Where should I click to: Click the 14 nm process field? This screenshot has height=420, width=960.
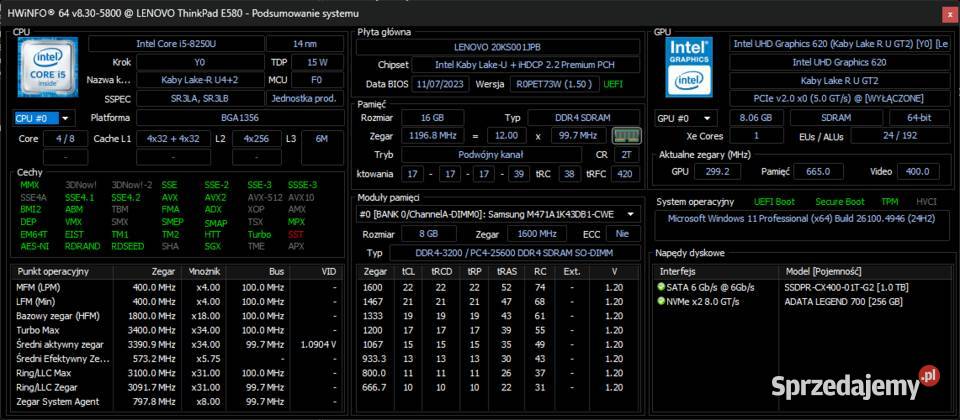[305, 43]
